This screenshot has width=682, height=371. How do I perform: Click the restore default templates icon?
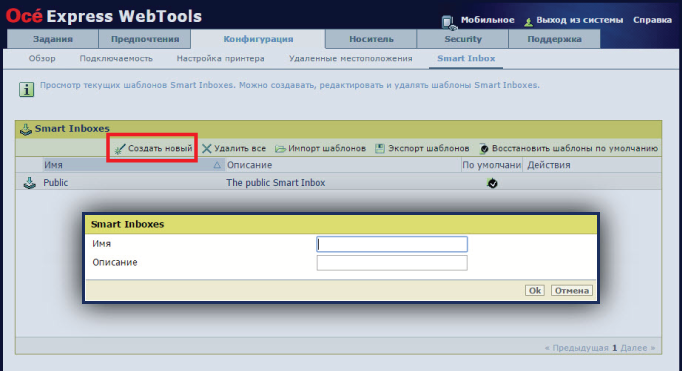click(x=484, y=149)
